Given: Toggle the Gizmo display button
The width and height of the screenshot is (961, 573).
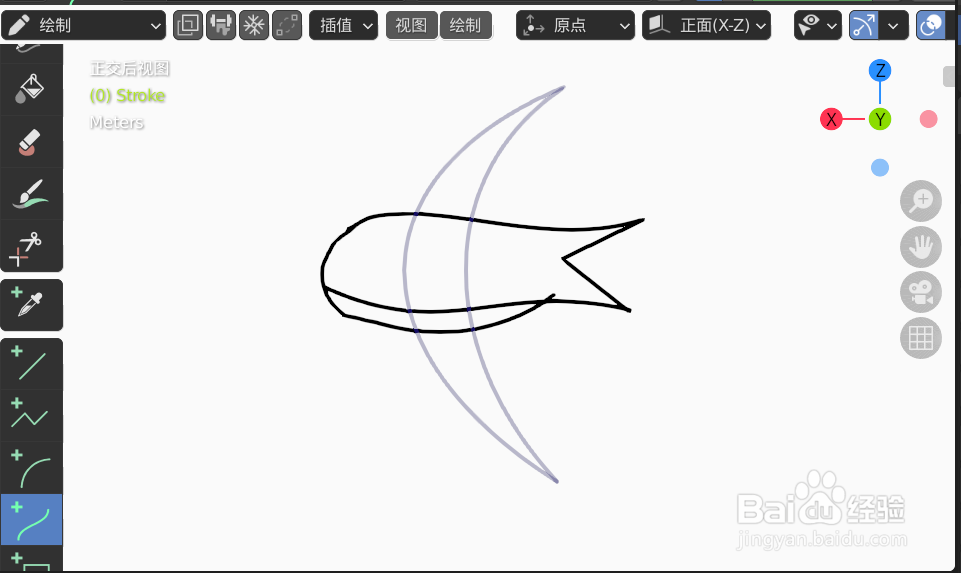Looking at the screenshot, I should [x=864, y=25].
